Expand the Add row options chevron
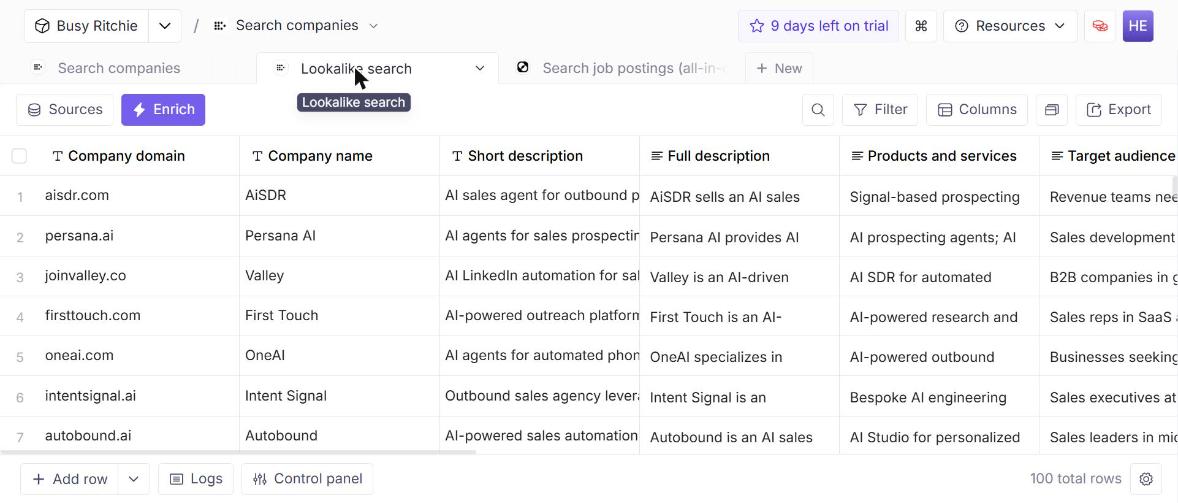Image resolution: width=1178 pixels, height=503 pixels. pos(134,479)
